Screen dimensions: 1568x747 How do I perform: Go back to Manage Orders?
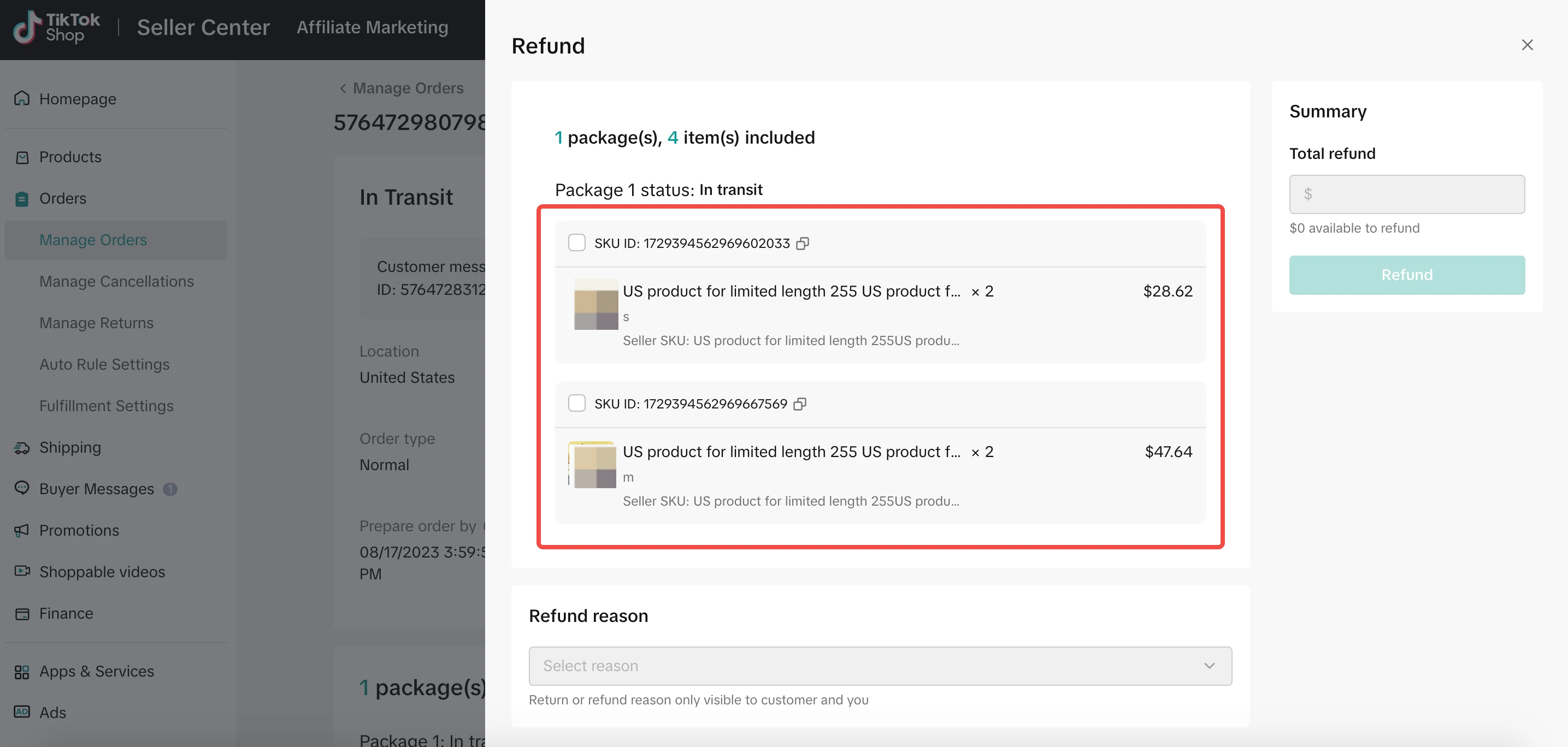[x=402, y=88]
